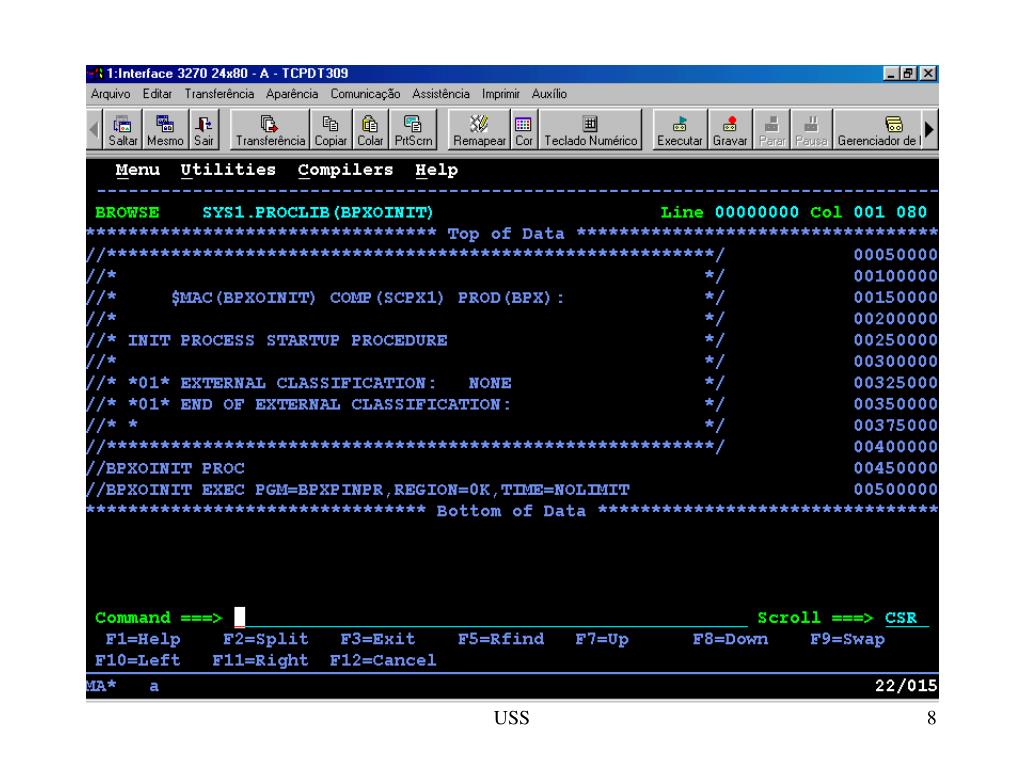The width and height of the screenshot is (1024, 768).
Task: Click the Pausa pause icon
Action: (811, 130)
